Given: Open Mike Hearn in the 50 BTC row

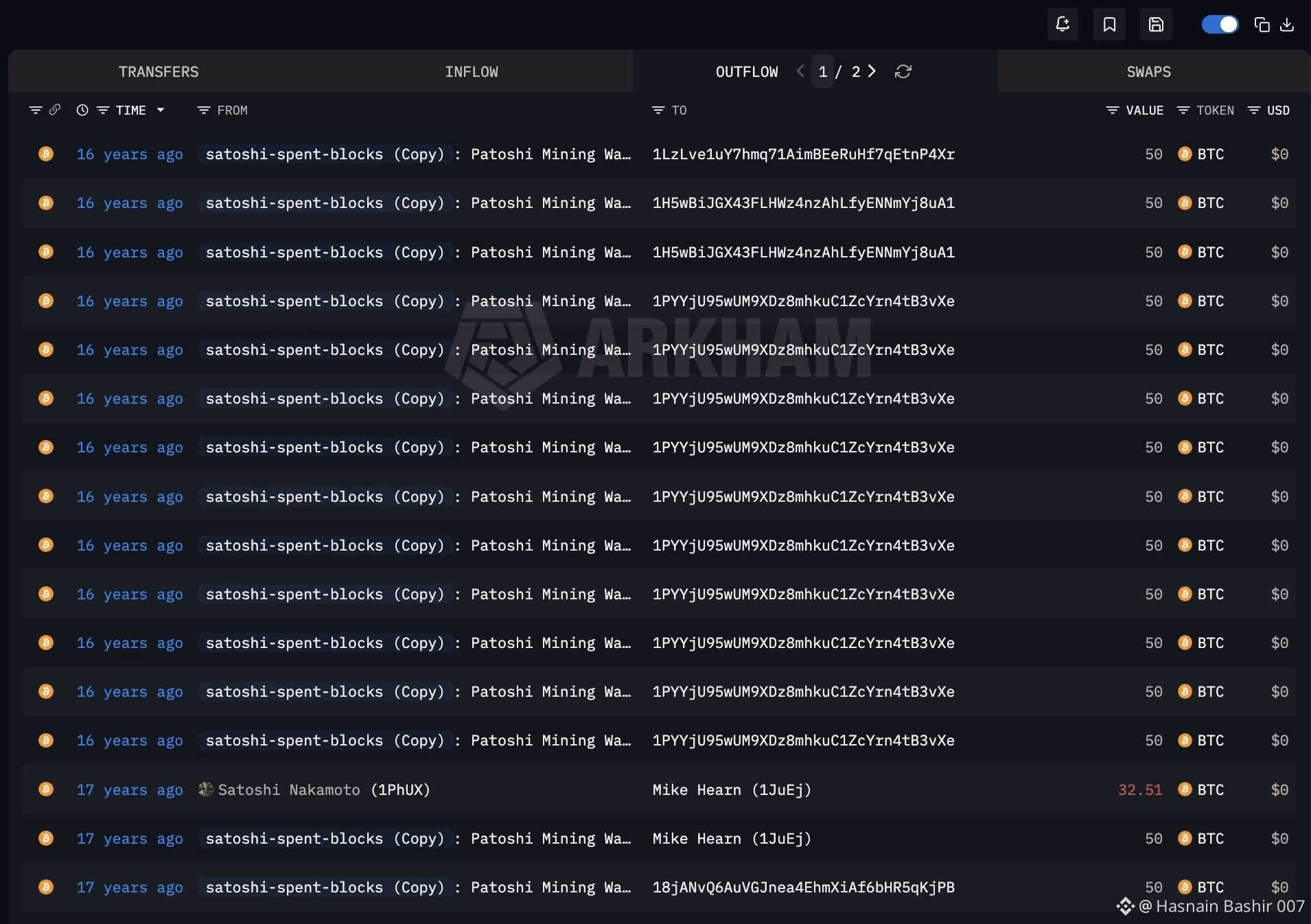Looking at the screenshot, I should pos(732,838).
